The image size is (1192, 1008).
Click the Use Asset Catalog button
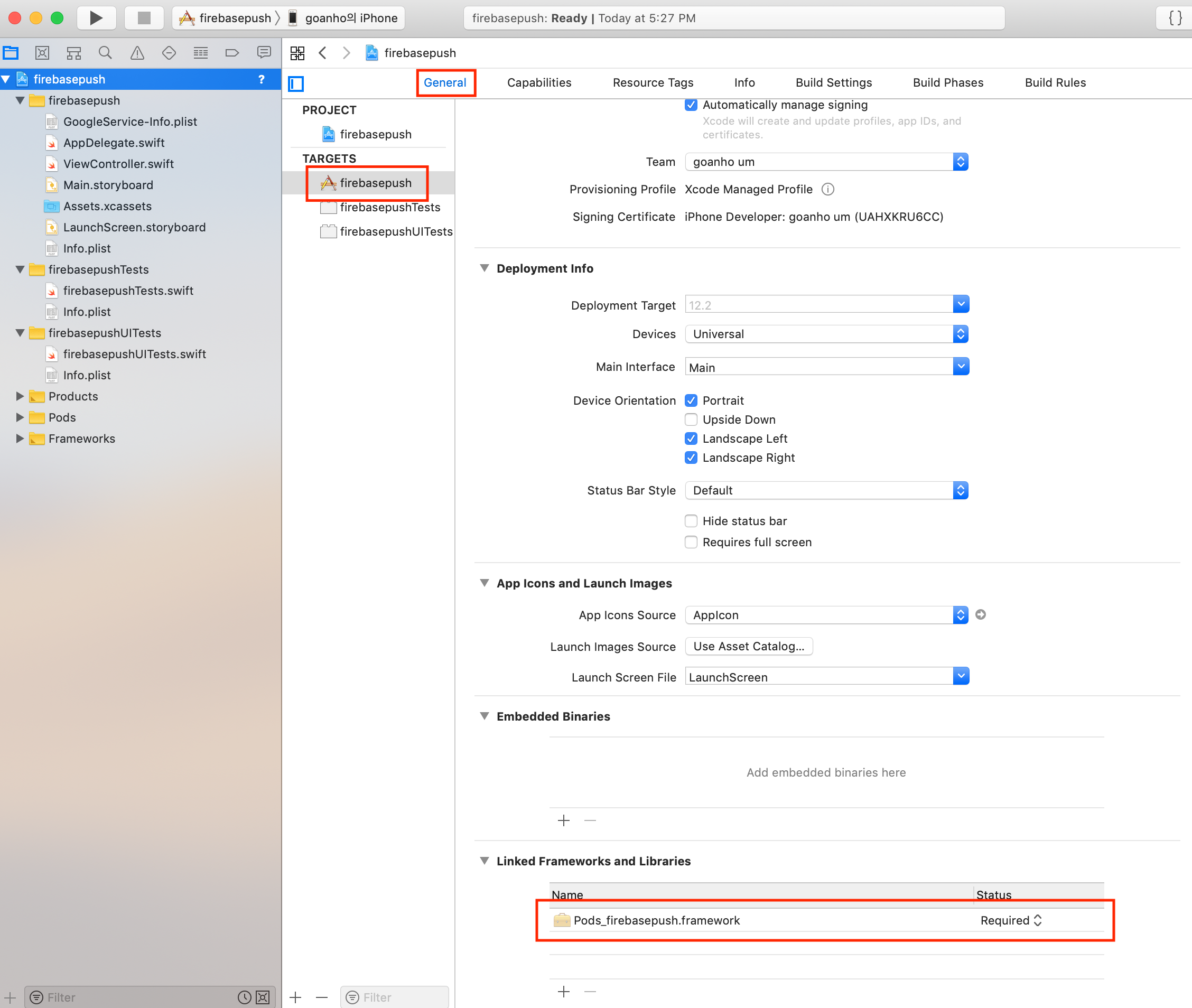[748, 646]
